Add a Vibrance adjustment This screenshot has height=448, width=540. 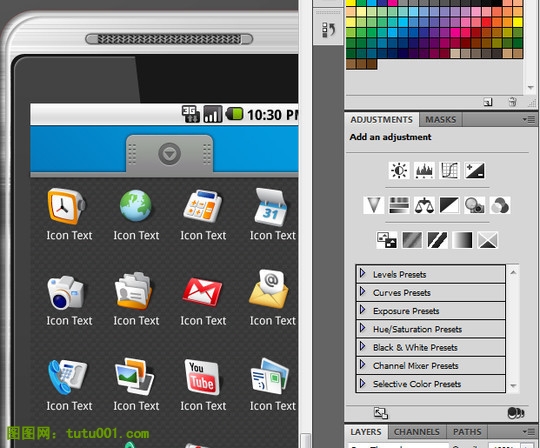(x=374, y=205)
